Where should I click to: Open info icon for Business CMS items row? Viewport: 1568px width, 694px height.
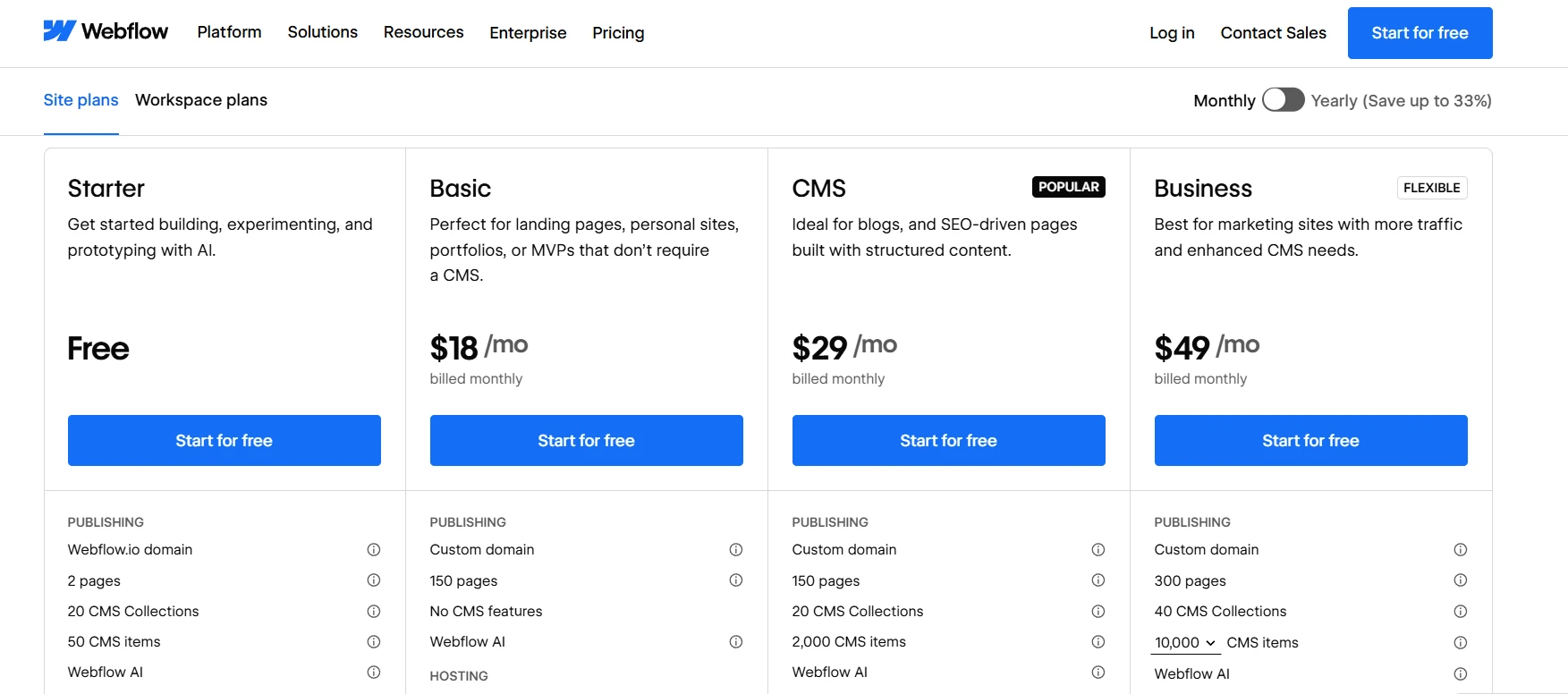point(1461,642)
